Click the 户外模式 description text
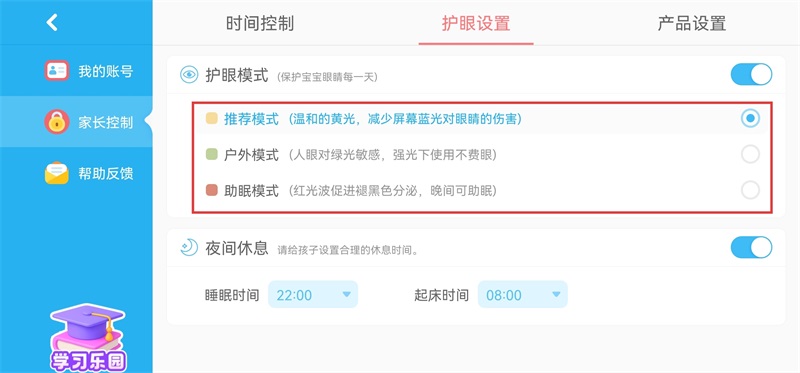The height and width of the screenshot is (373, 800). tap(392, 155)
